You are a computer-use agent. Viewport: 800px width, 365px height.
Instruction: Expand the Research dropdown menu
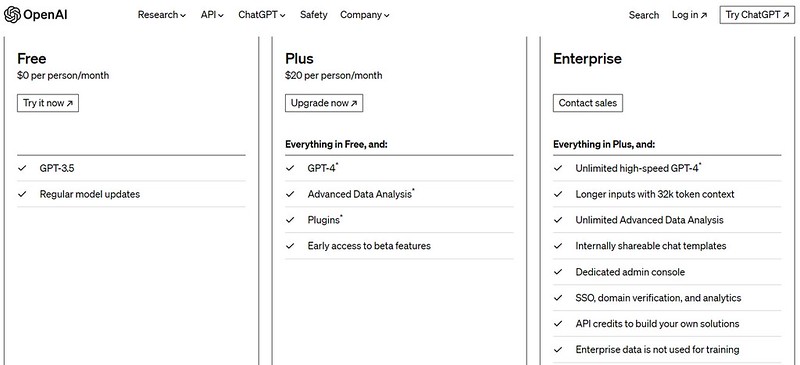click(x=161, y=15)
